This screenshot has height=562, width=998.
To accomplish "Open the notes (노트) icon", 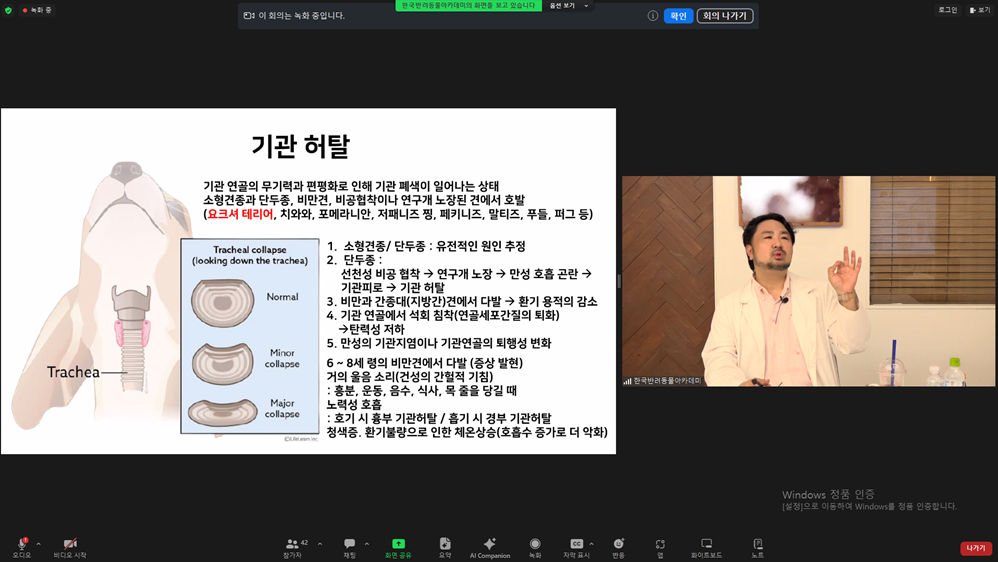I will pos(757,544).
